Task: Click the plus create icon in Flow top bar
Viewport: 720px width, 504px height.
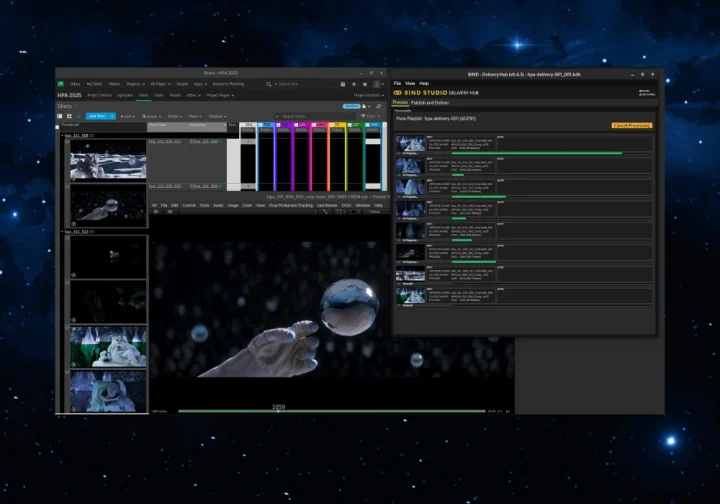Action: click(354, 84)
